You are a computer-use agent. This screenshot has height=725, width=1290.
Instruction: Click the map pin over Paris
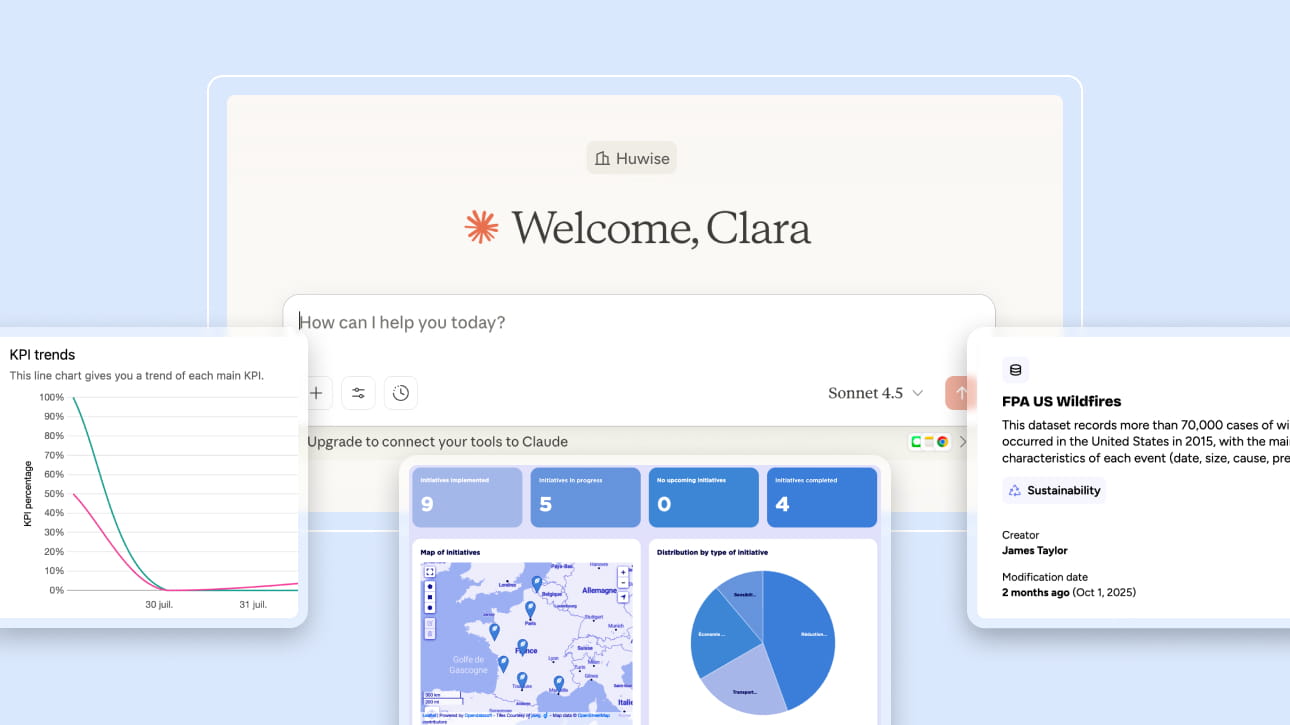tap(530, 608)
